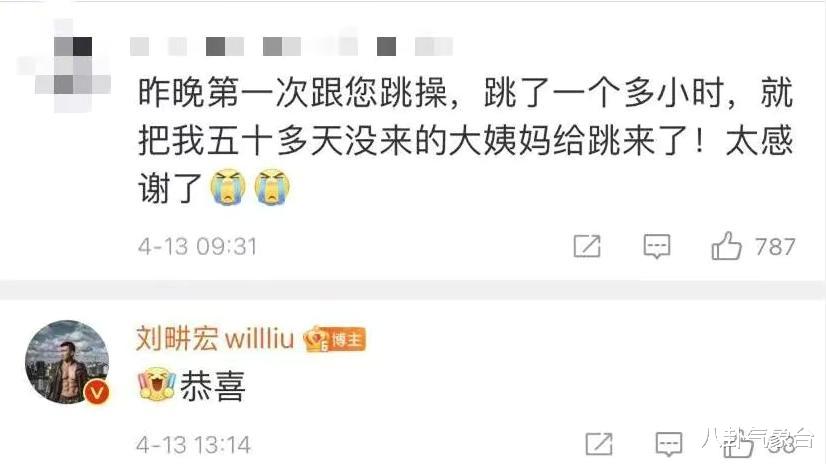Open replies via first comment's speech bubble icon
The width and height of the screenshot is (826, 464).
tap(656, 246)
